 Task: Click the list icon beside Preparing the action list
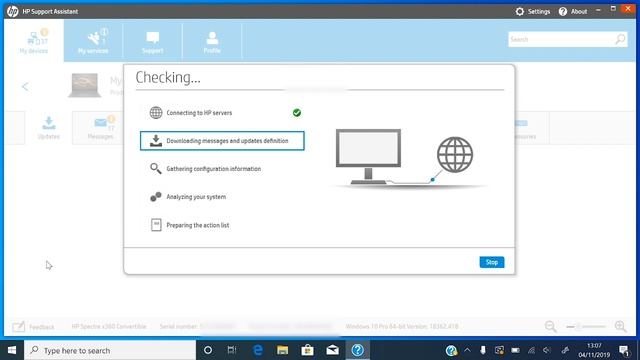coord(156,225)
